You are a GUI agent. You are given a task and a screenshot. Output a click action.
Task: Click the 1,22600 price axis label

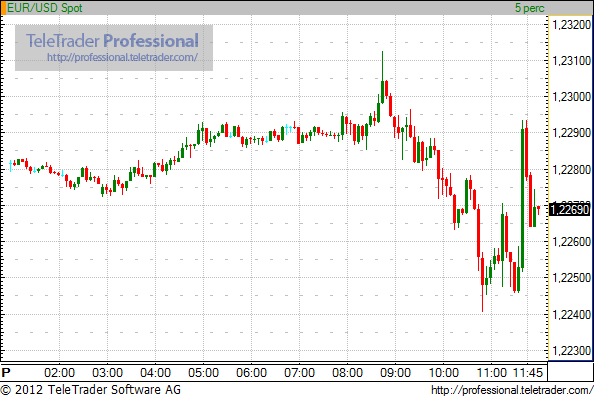coord(572,241)
